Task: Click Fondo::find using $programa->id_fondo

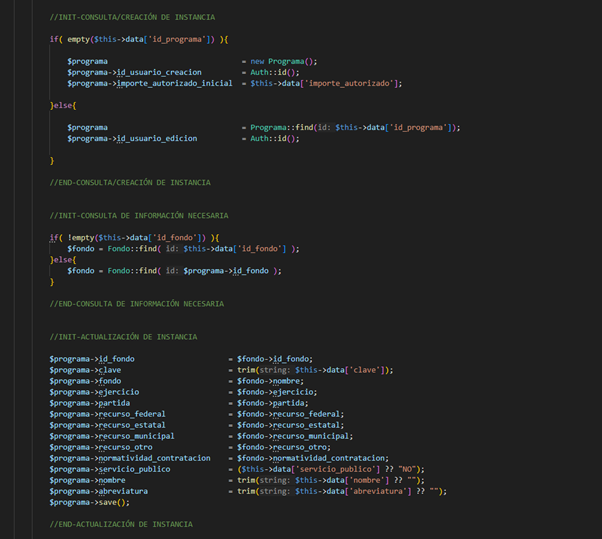Action: (x=194, y=271)
